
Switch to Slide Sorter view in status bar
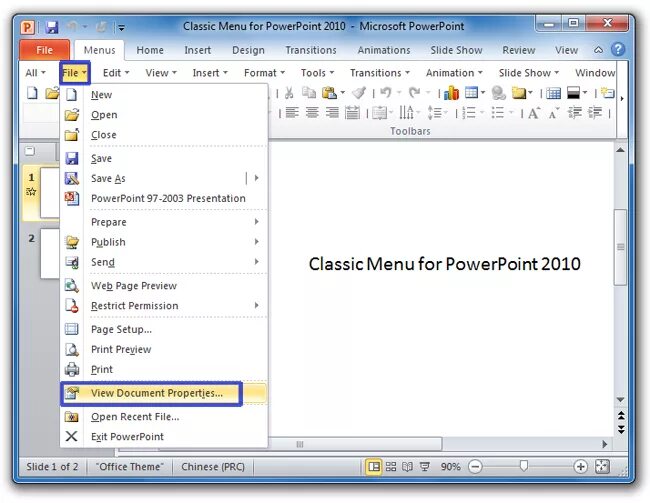(x=391, y=467)
